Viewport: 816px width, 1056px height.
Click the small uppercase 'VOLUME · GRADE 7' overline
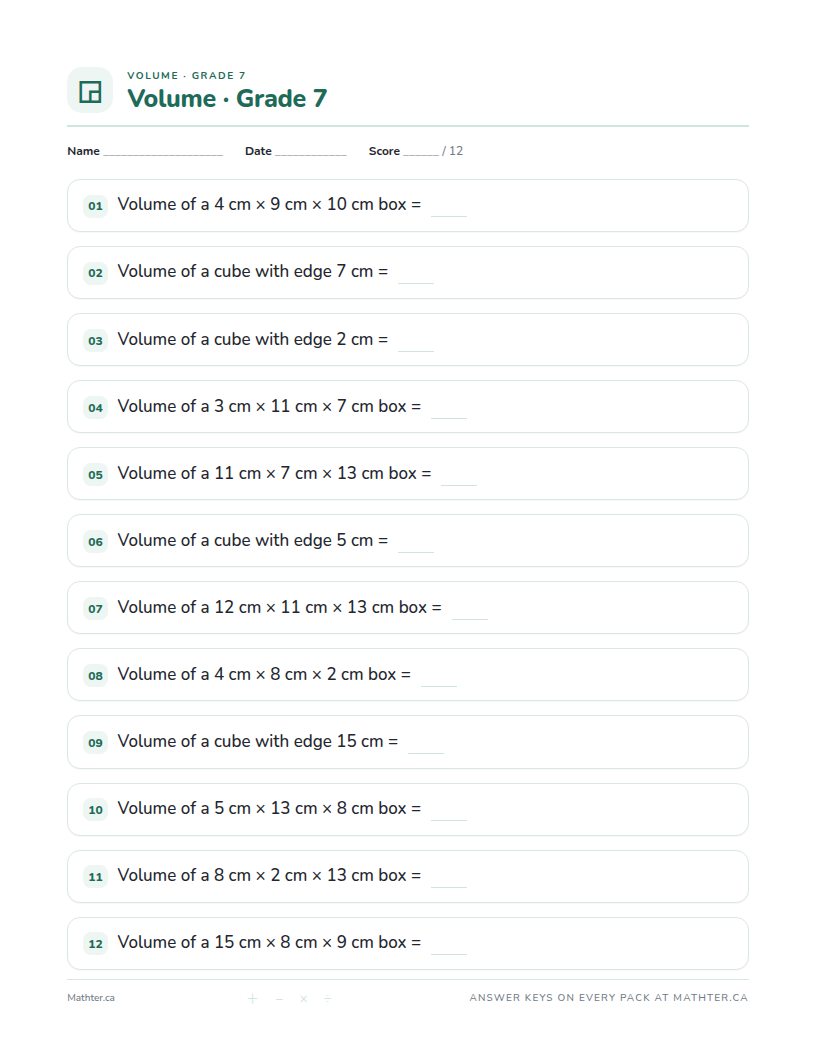pyautogui.click(x=186, y=75)
